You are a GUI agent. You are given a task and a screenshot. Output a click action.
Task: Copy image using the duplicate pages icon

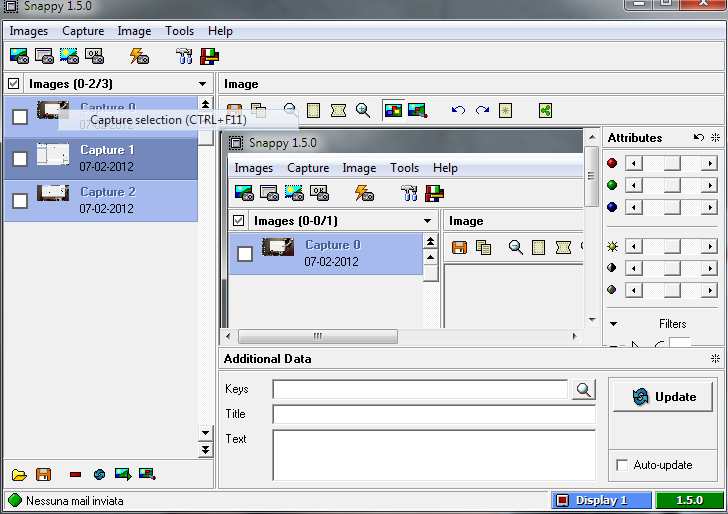point(259,111)
